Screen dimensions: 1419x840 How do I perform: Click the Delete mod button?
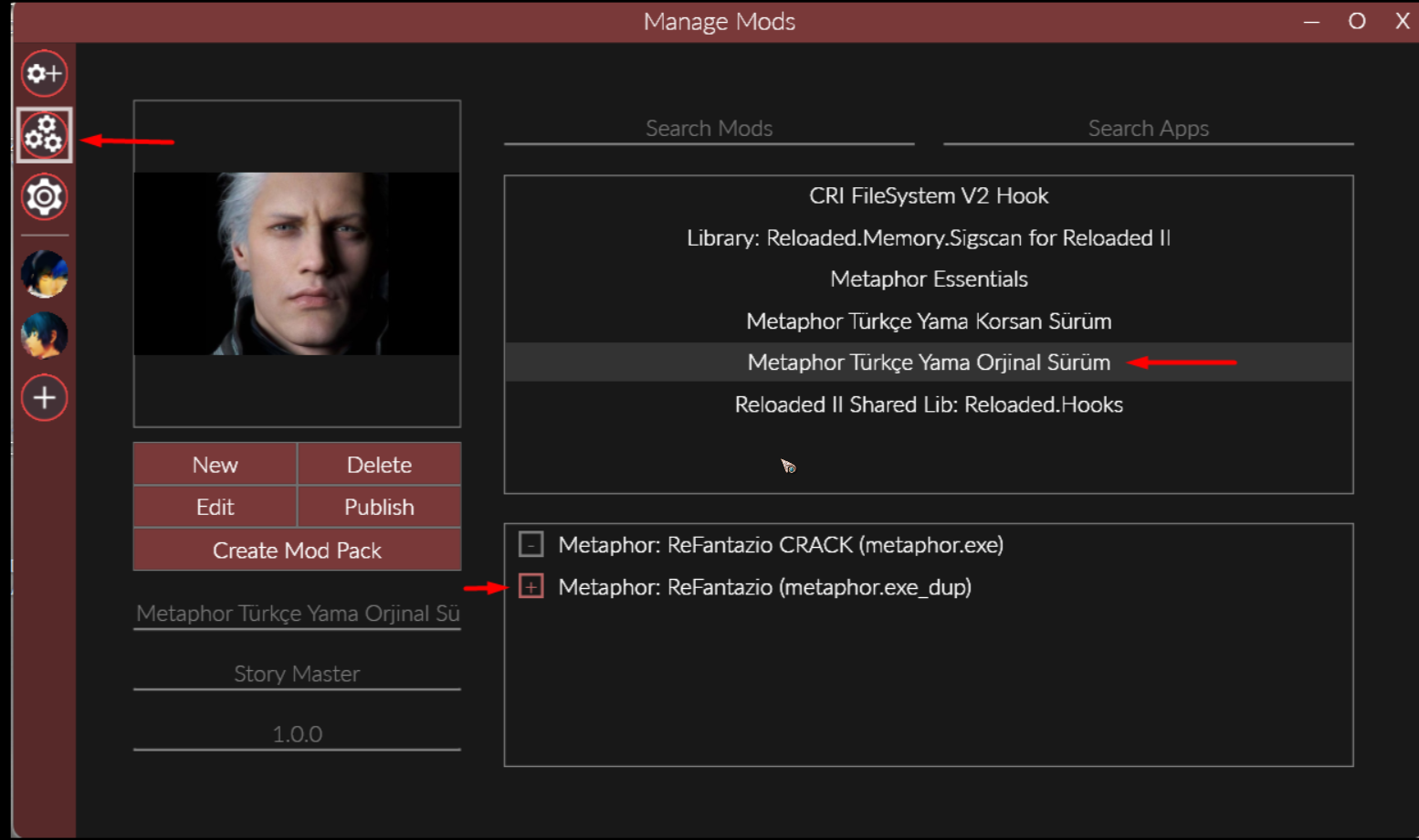[379, 465]
